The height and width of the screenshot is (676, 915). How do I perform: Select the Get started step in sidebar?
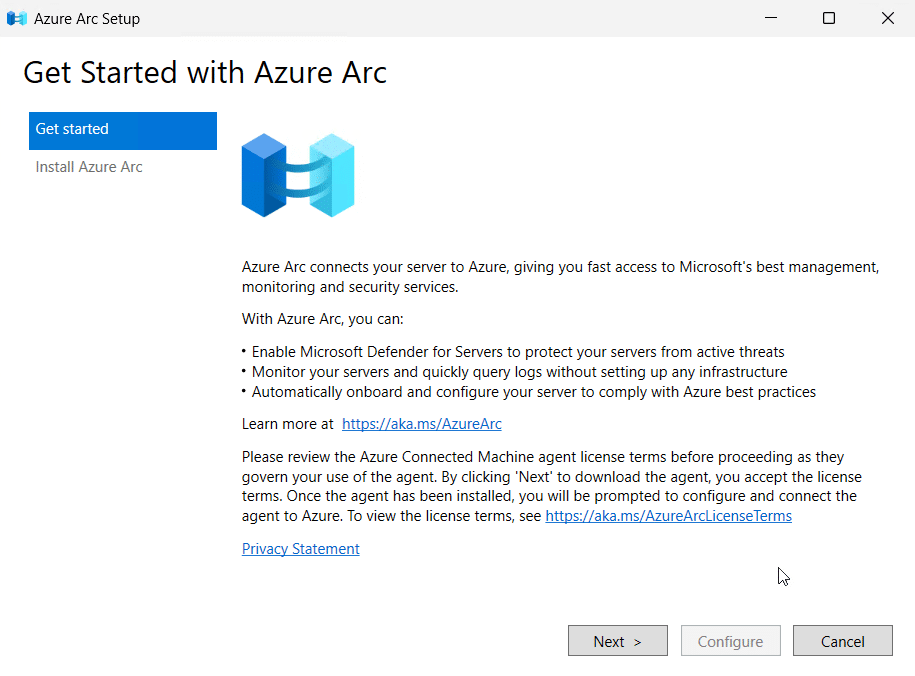[122, 130]
